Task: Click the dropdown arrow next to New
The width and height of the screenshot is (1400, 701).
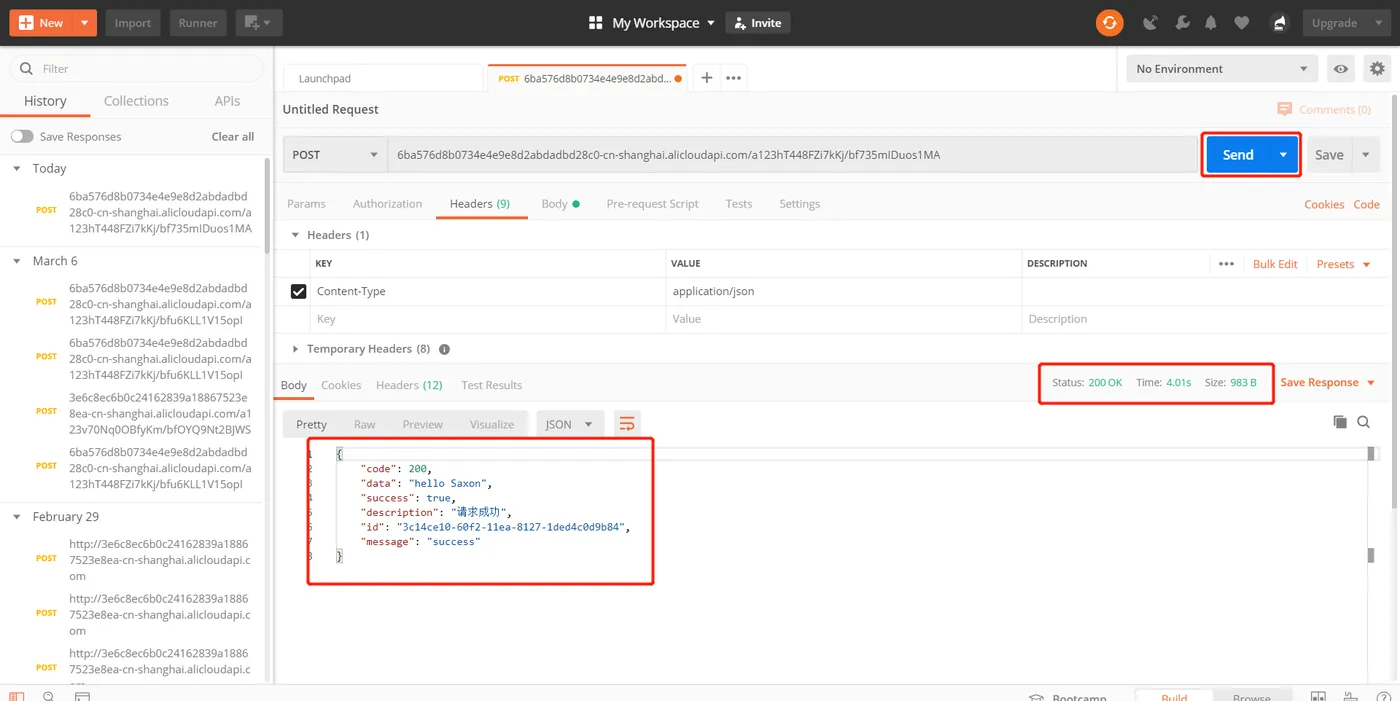Action: pyautogui.click(x=84, y=22)
